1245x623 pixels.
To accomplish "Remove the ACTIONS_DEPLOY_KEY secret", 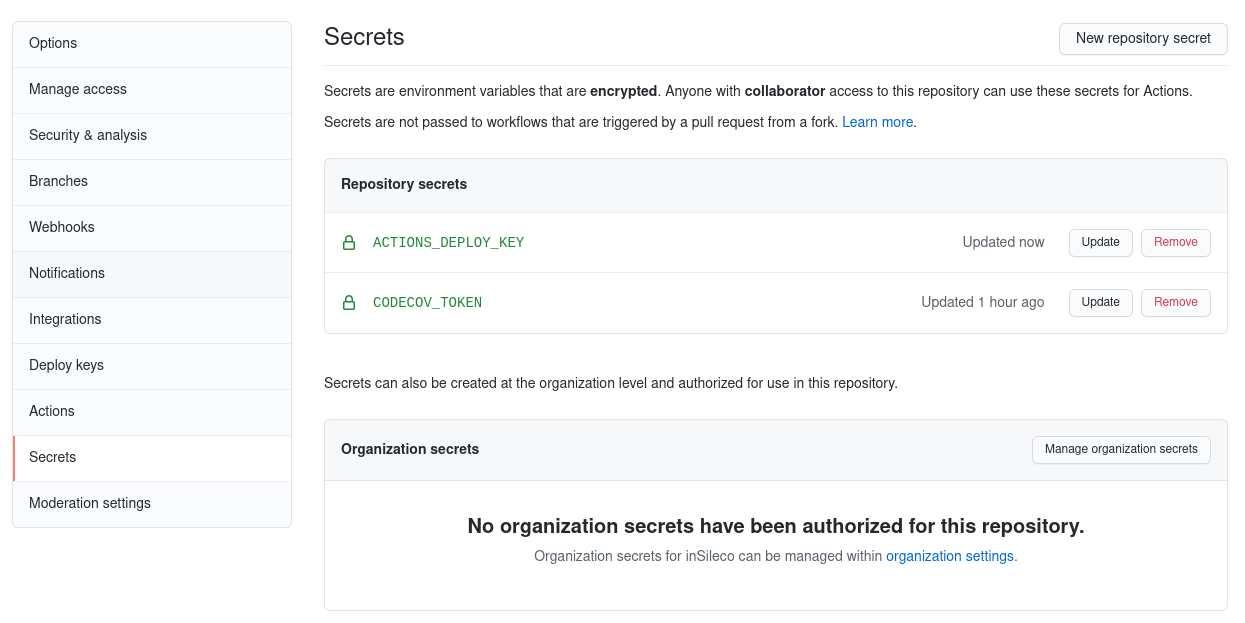I will [1175, 242].
